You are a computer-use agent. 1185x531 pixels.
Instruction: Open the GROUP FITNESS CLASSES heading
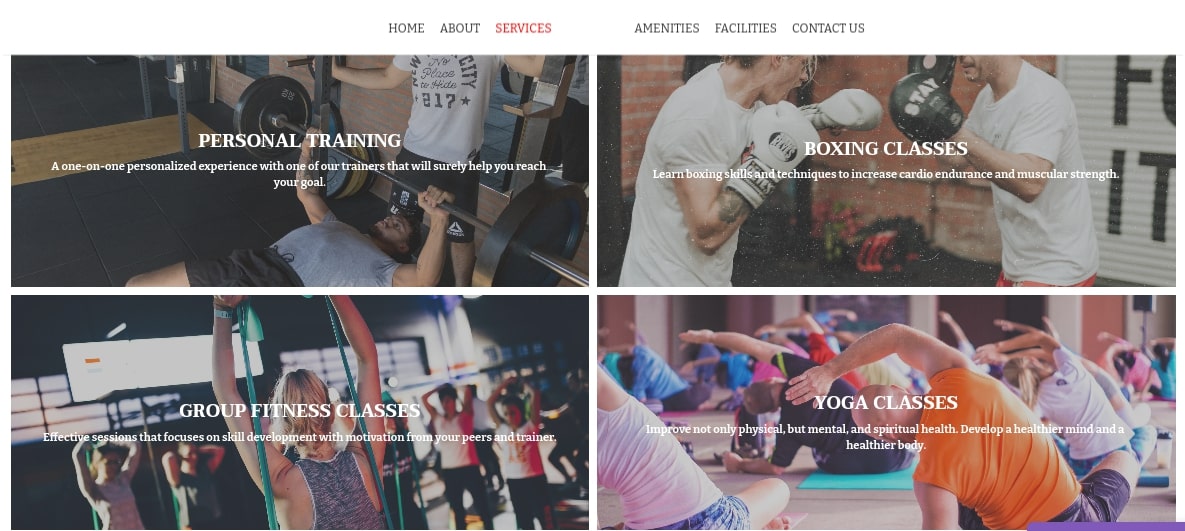pos(299,410)
